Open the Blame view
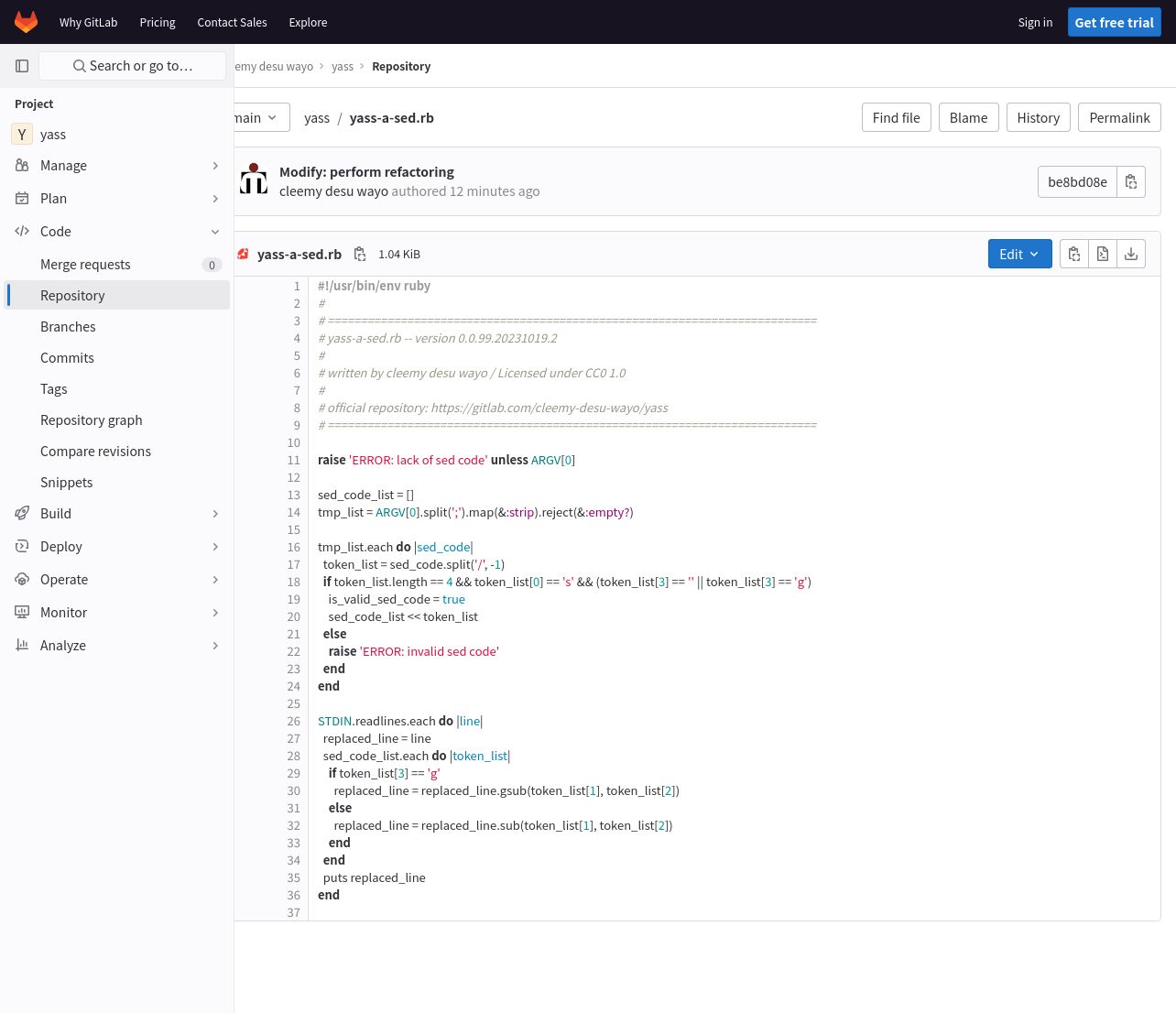 968,117
